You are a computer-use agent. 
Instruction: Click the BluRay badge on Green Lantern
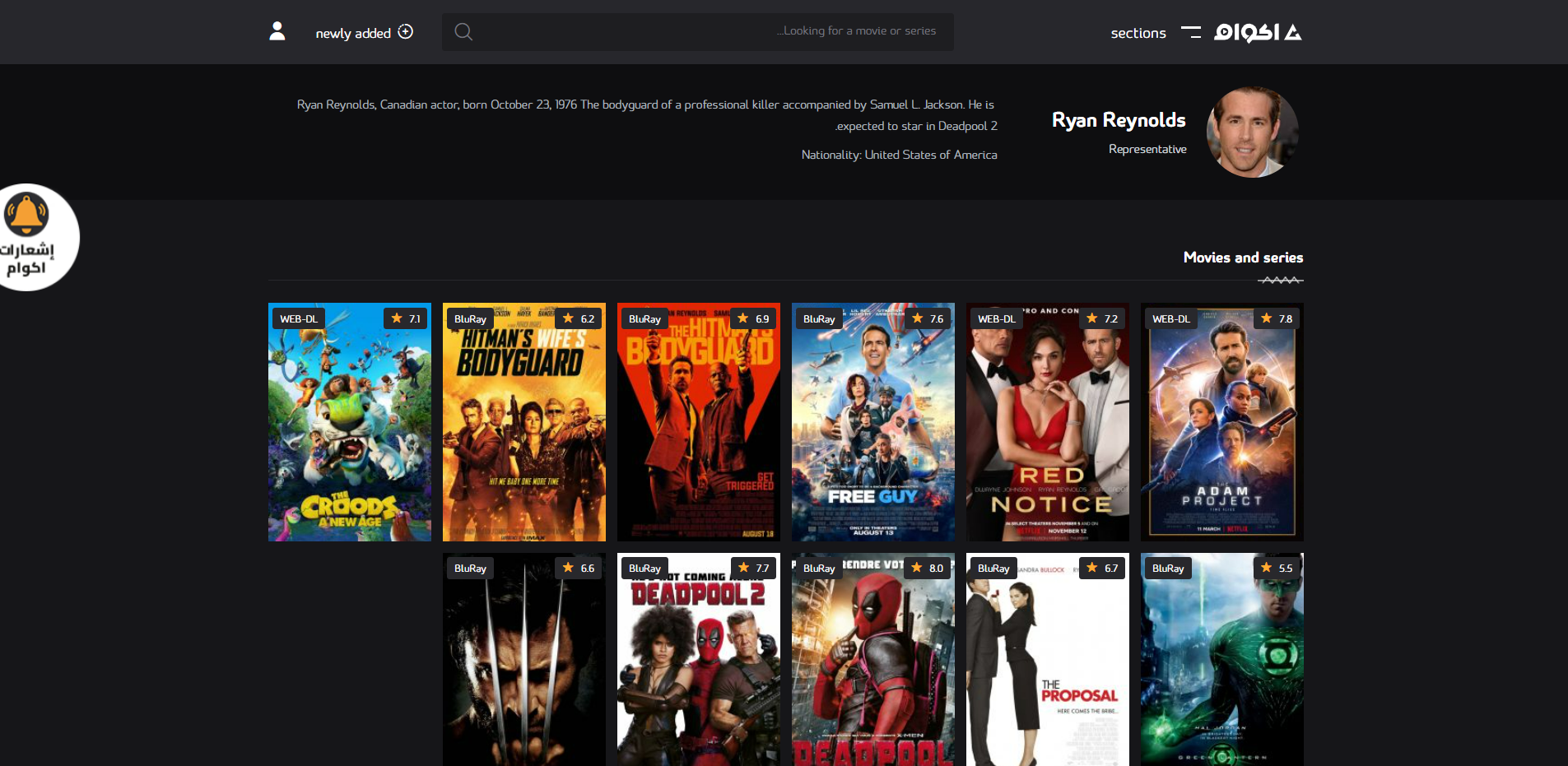1168,568
